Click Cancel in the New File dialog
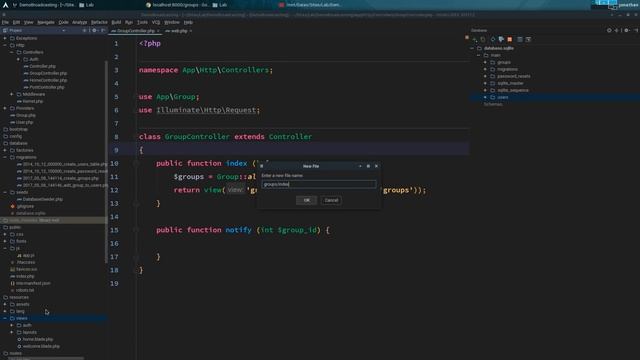This screenshot has height=360, width=640. (x=331, y=200)
